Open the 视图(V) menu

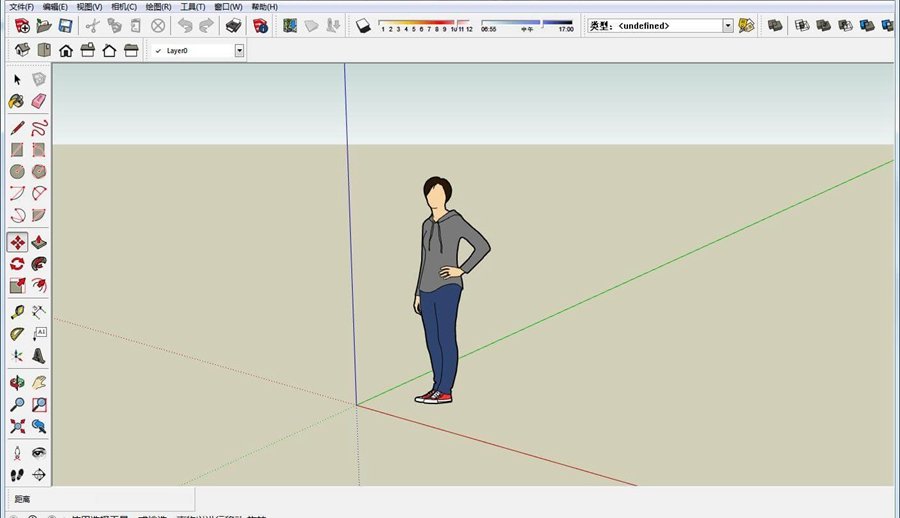[x=90, y=7]
